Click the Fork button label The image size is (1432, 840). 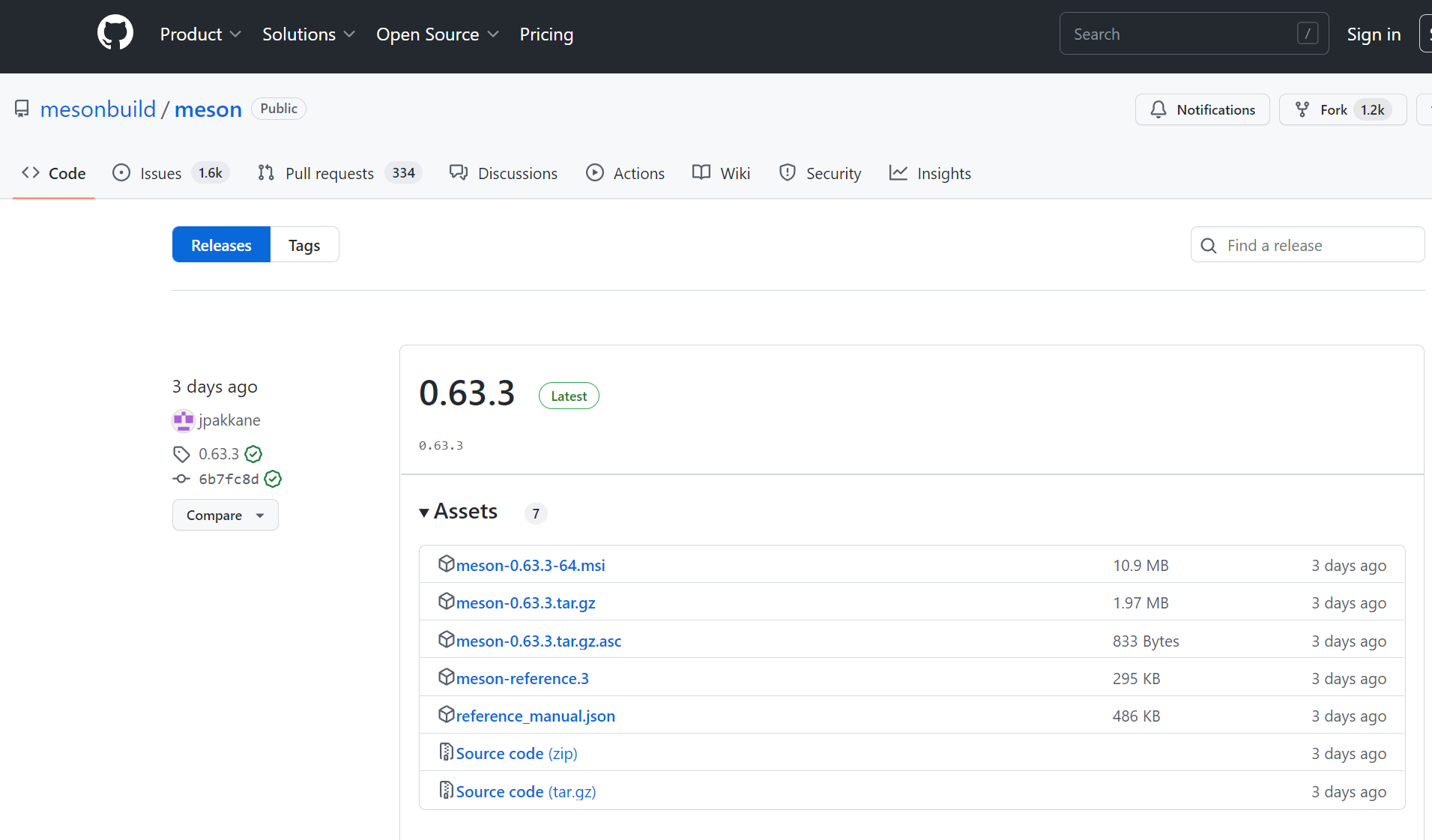click(x=1334, y=109)
